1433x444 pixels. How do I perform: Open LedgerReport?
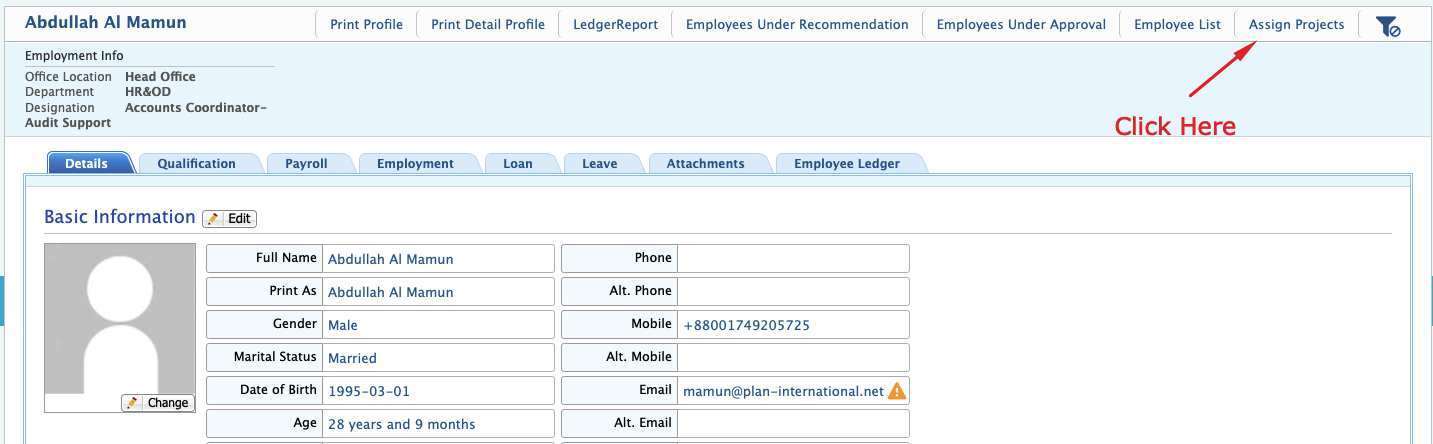click(x=615, y=25)
